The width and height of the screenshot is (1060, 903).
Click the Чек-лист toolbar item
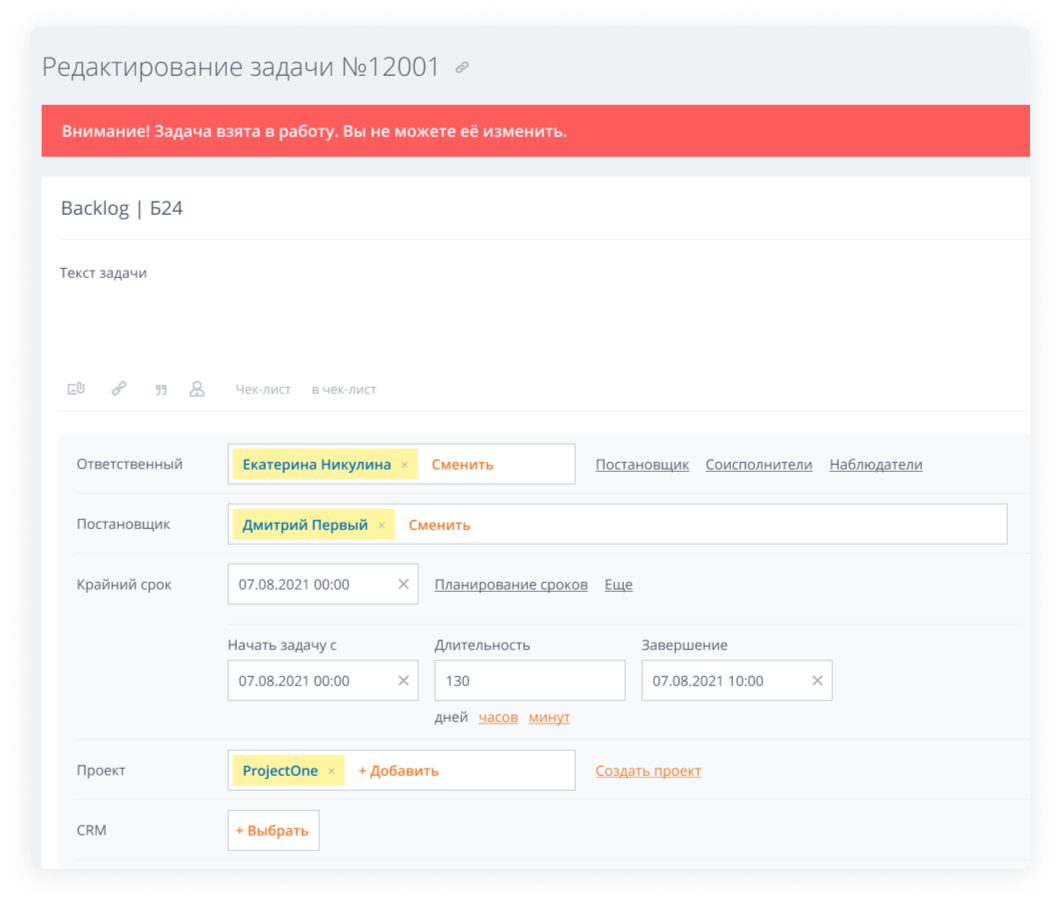[263, 390]
